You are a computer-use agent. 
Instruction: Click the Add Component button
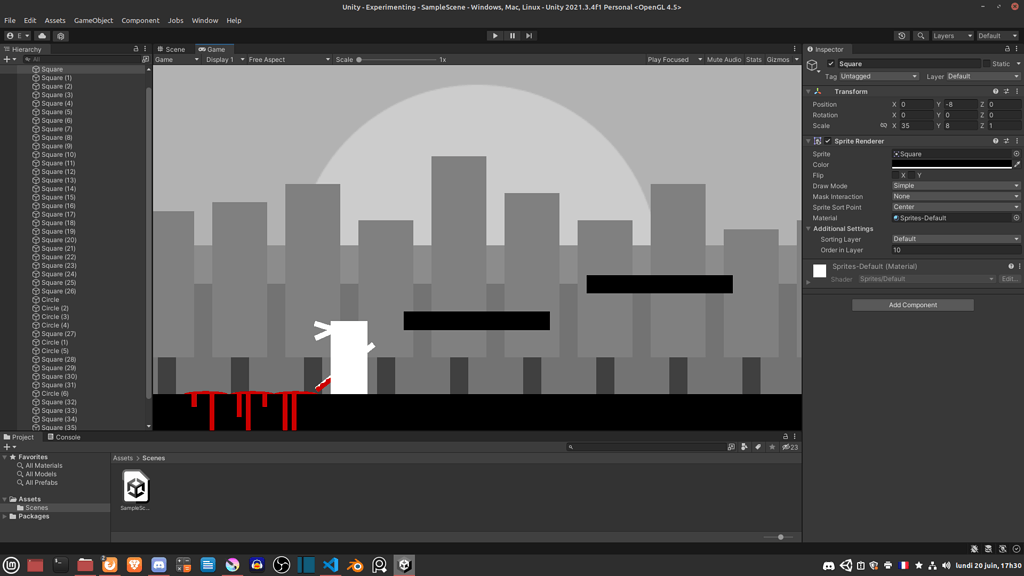point(911,304)
